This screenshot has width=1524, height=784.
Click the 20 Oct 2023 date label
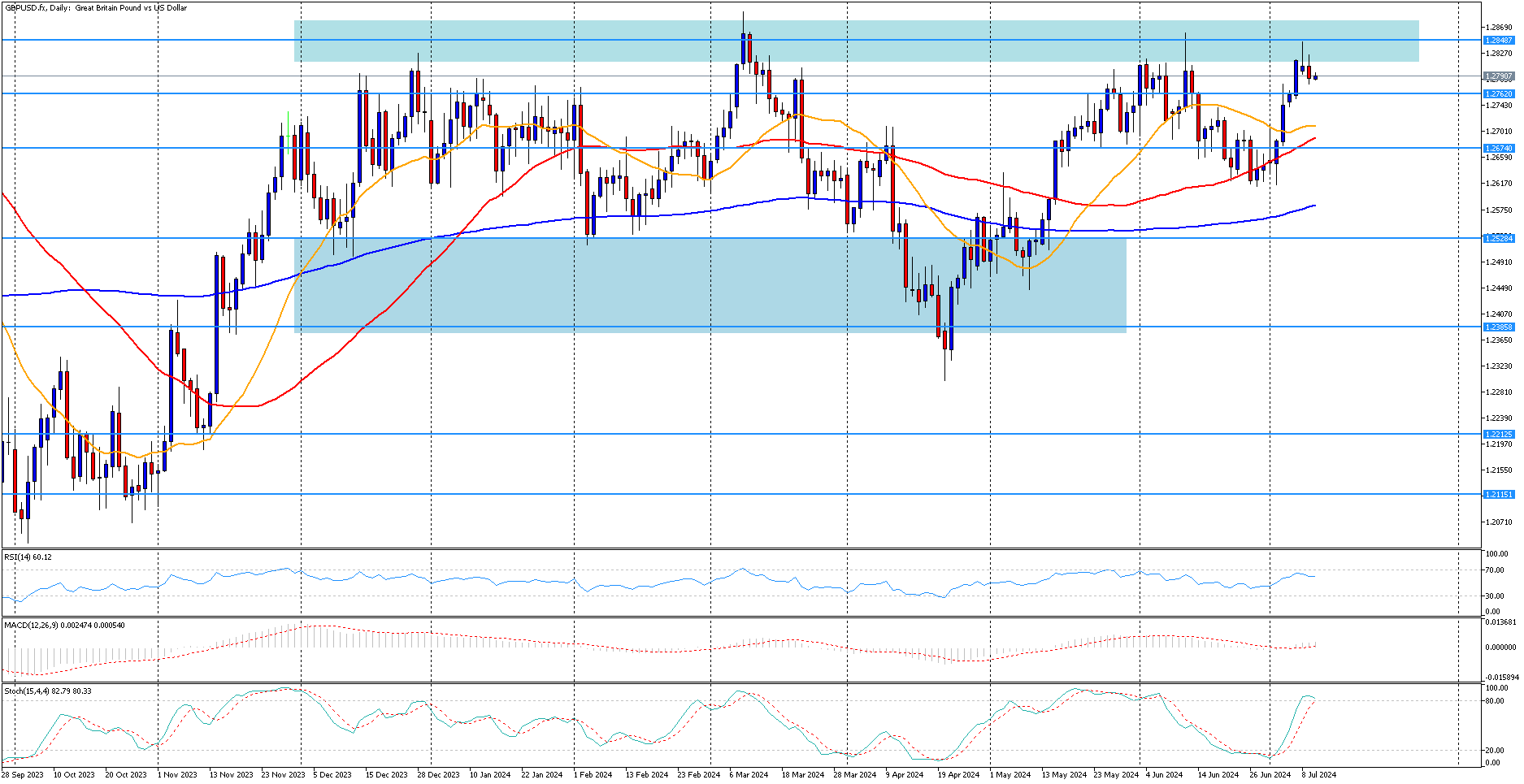pos(126,775)
